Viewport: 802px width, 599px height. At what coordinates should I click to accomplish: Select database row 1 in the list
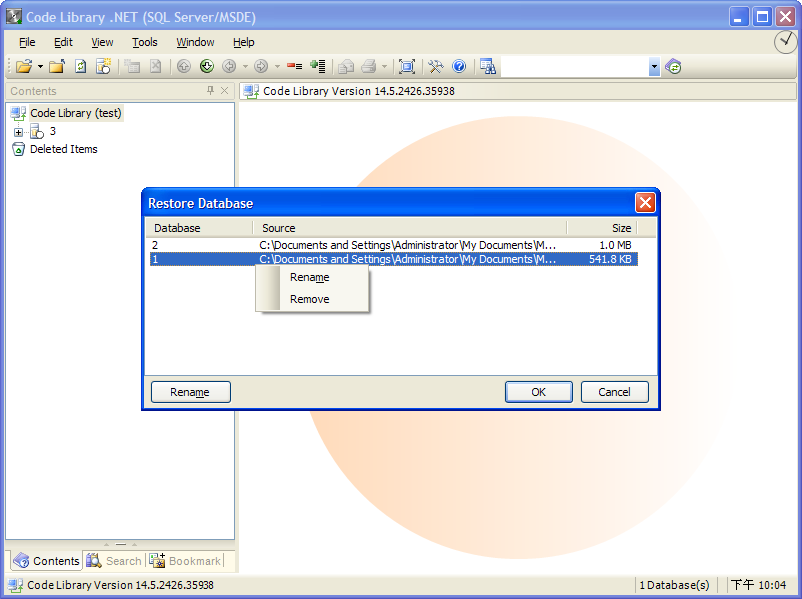point(393,259)
